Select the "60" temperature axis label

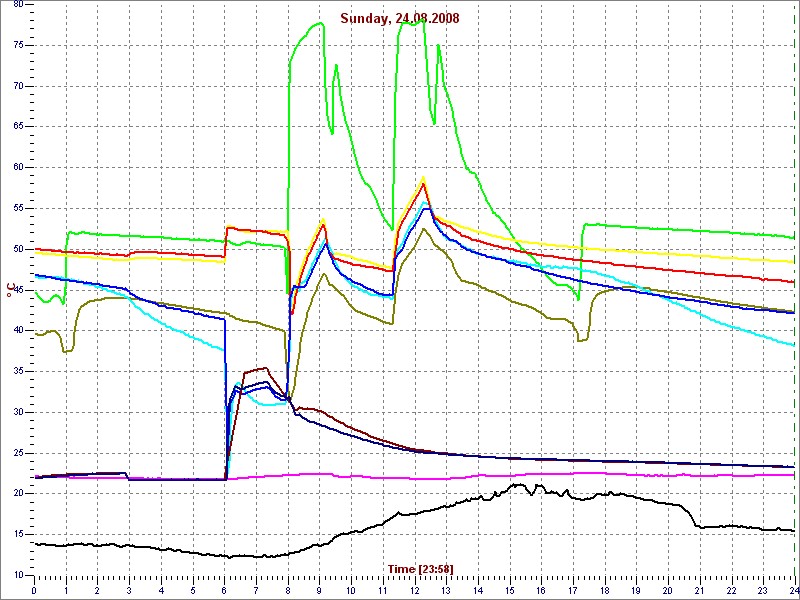(18, 168)
